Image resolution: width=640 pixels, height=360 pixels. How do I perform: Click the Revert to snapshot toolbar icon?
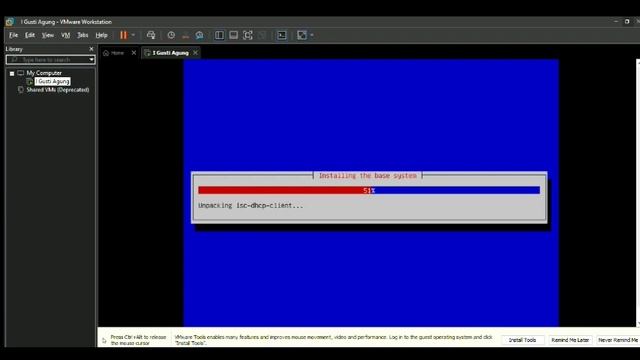coord(185,36)
